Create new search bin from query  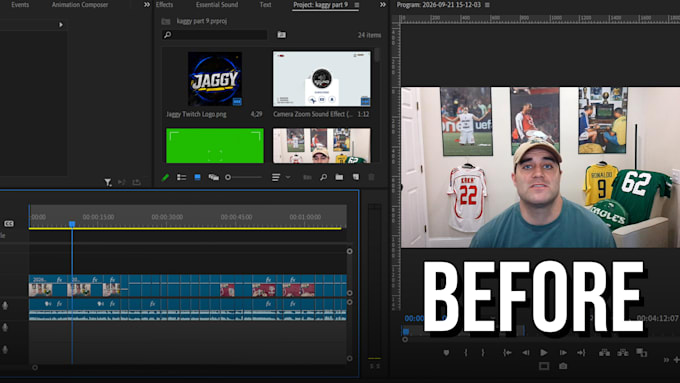(x=281, y=35)
